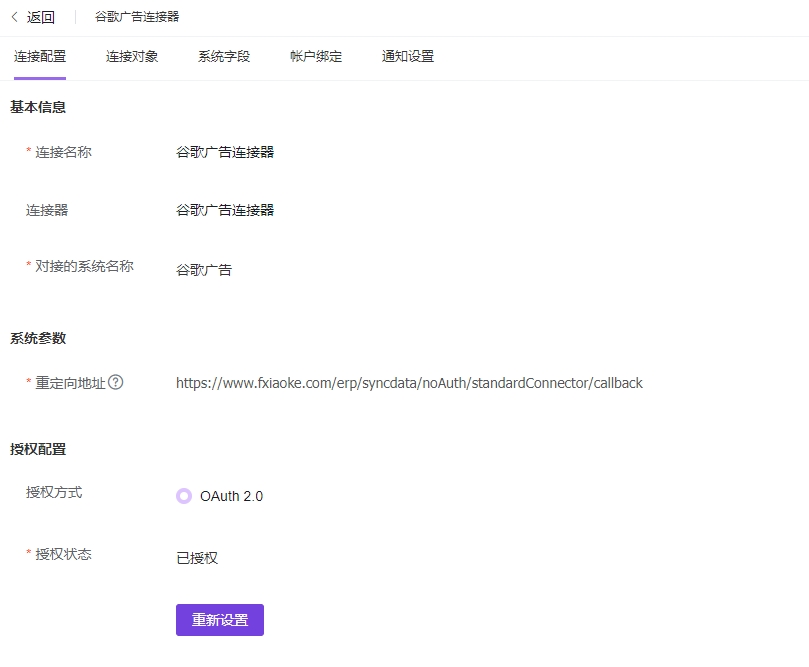Switch to the 系统字段 tab

[222, 57]
